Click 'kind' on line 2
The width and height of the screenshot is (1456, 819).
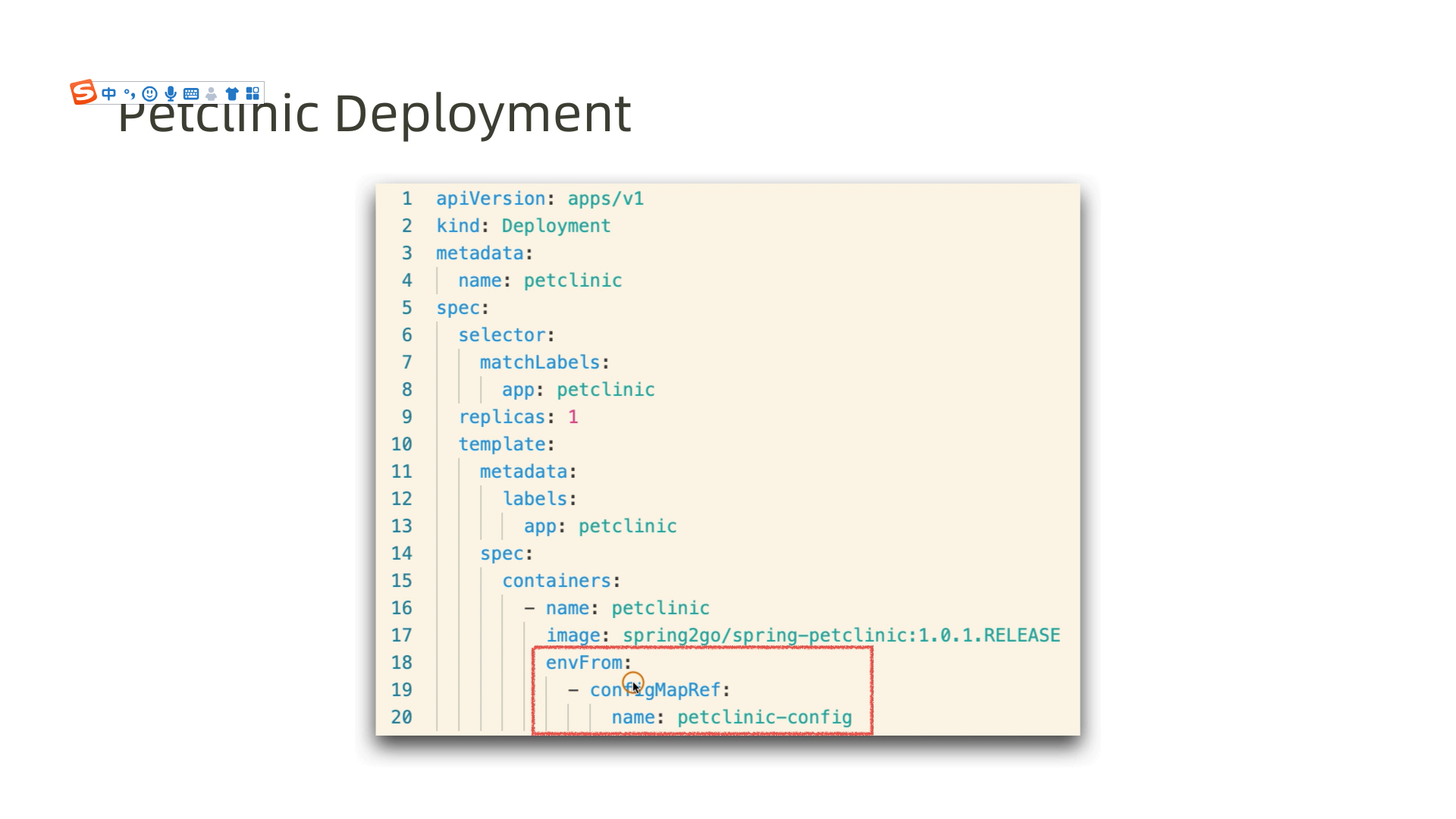coord(458,226)
